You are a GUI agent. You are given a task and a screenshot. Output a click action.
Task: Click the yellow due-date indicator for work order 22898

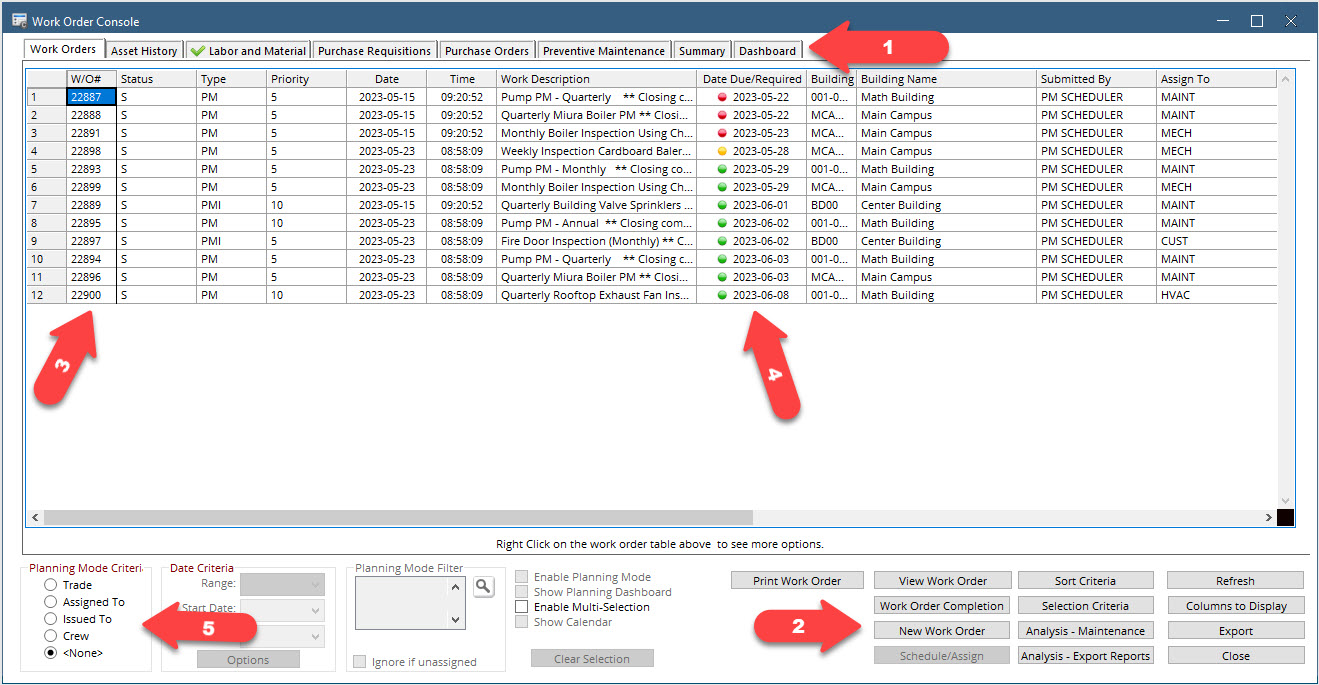(x=722, y=151)
